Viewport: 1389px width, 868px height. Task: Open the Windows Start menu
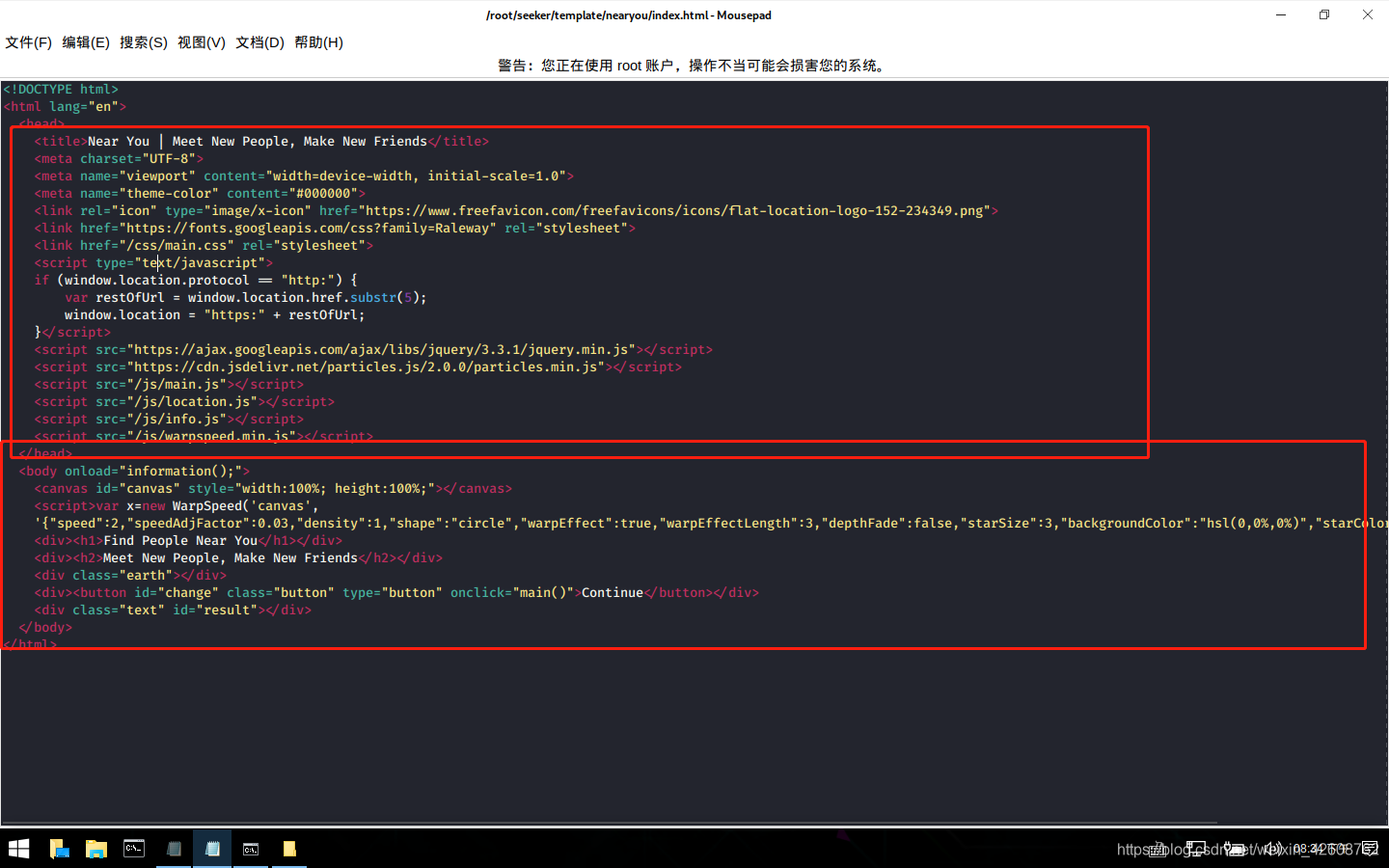[x=19, y=849]
